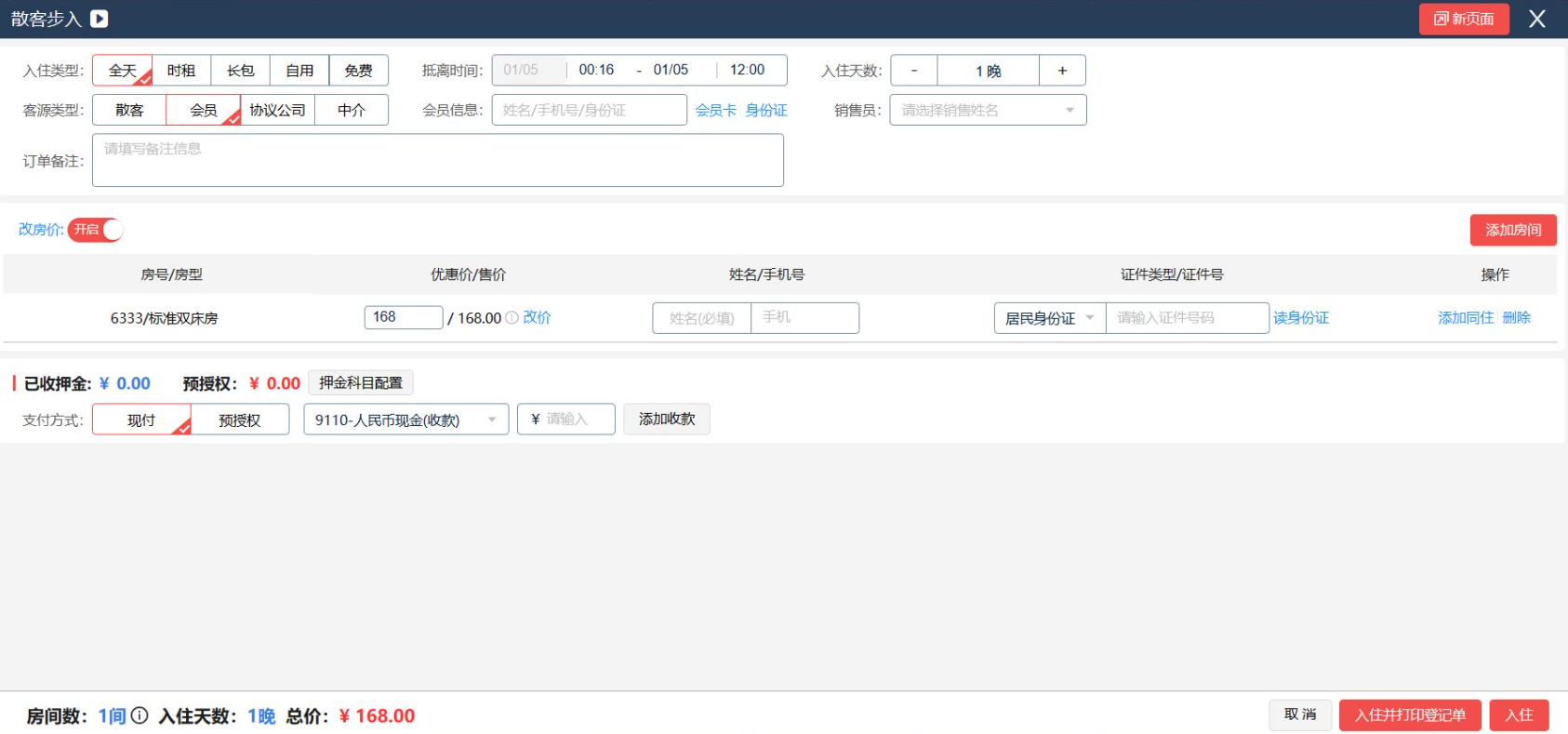Screen dimensions: 1568x734
Task: Click the play icon beside 散客步入 title
Action: [x=100, y=19]
